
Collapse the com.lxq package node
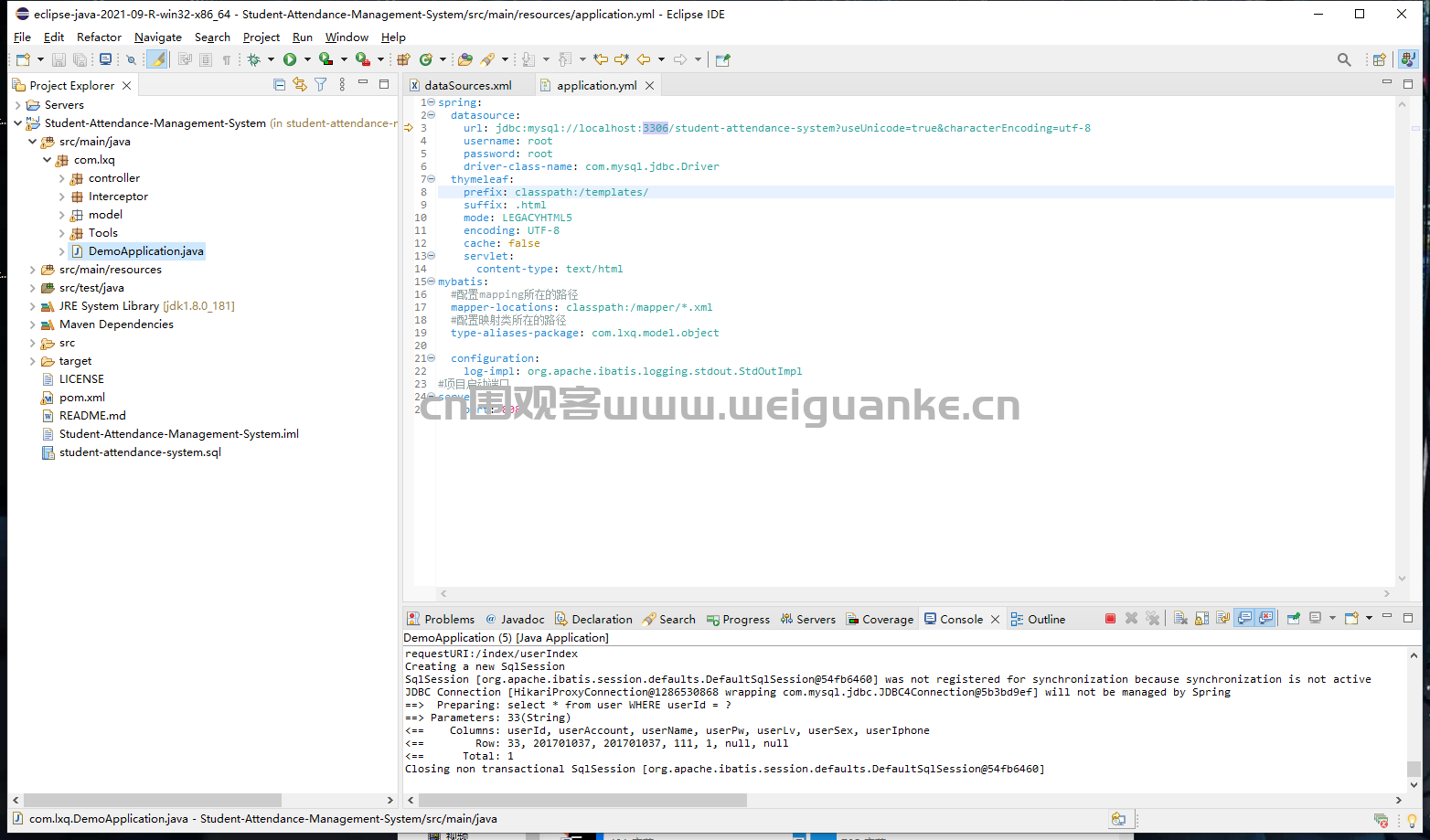tap(48, 160)
